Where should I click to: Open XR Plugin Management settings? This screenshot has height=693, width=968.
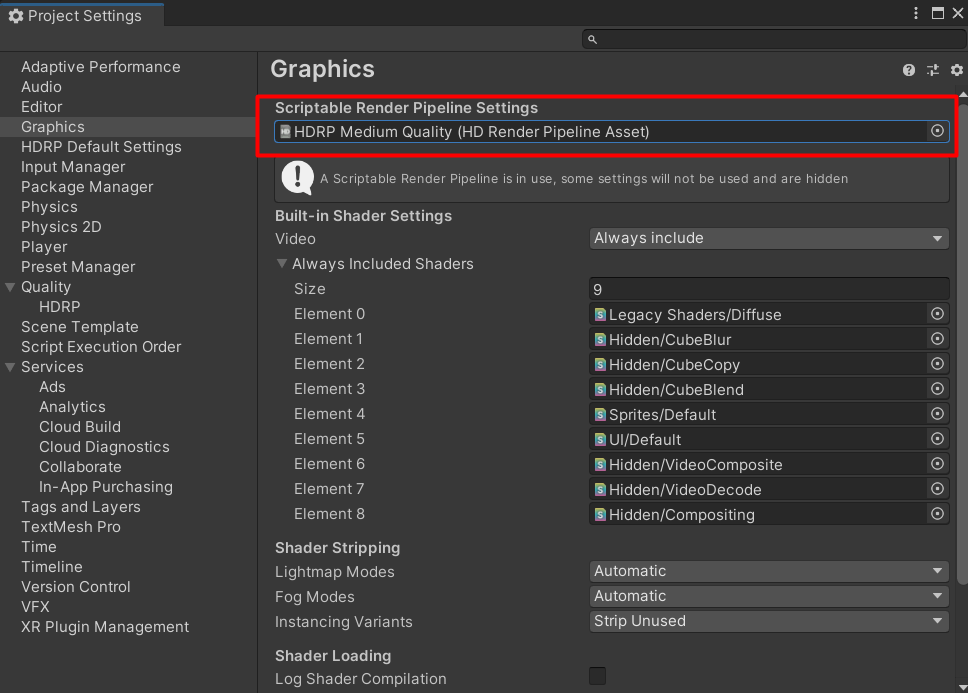coord(105,627)
